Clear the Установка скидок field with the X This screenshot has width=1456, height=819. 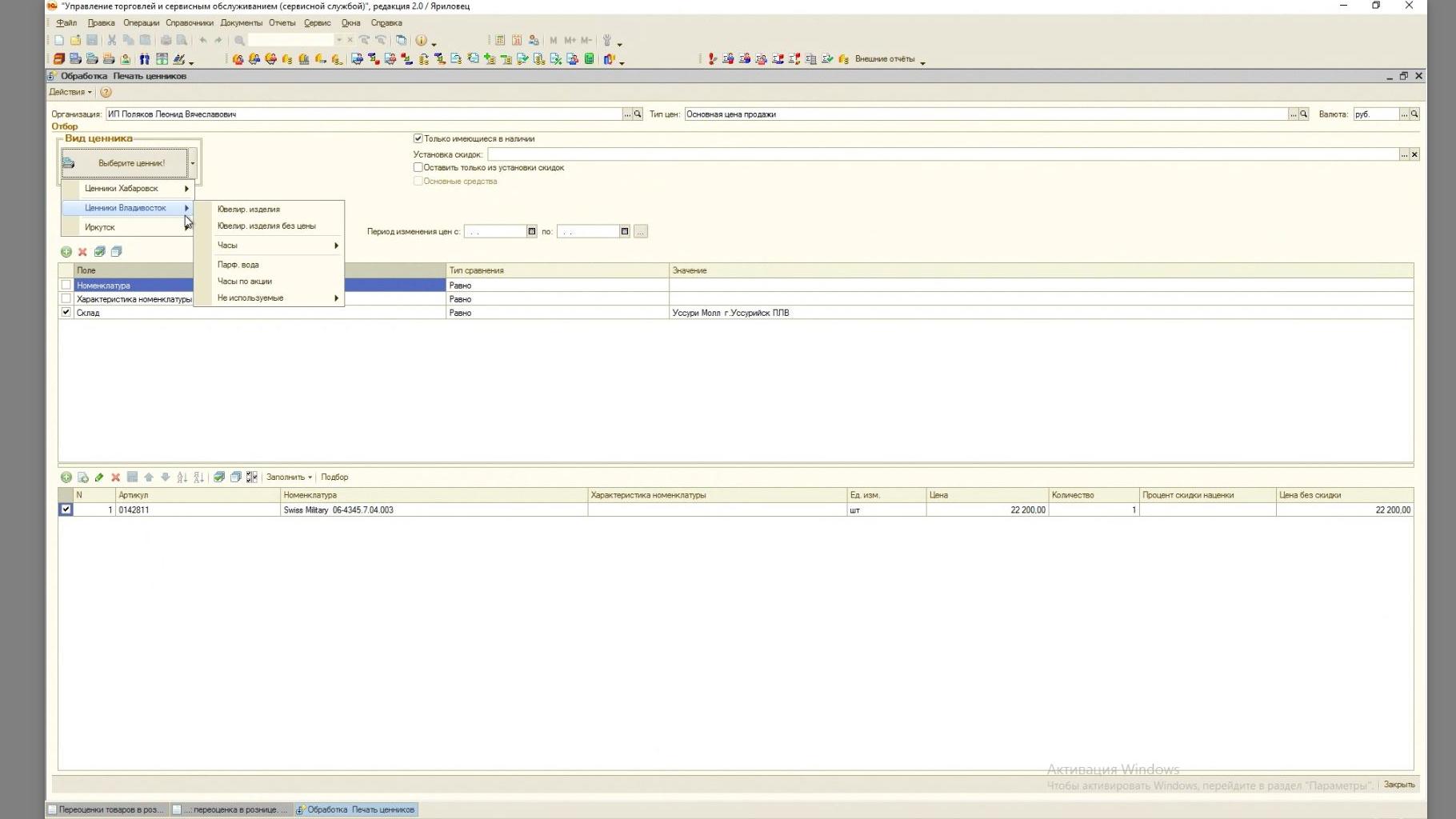click(x=1414, y=154)
